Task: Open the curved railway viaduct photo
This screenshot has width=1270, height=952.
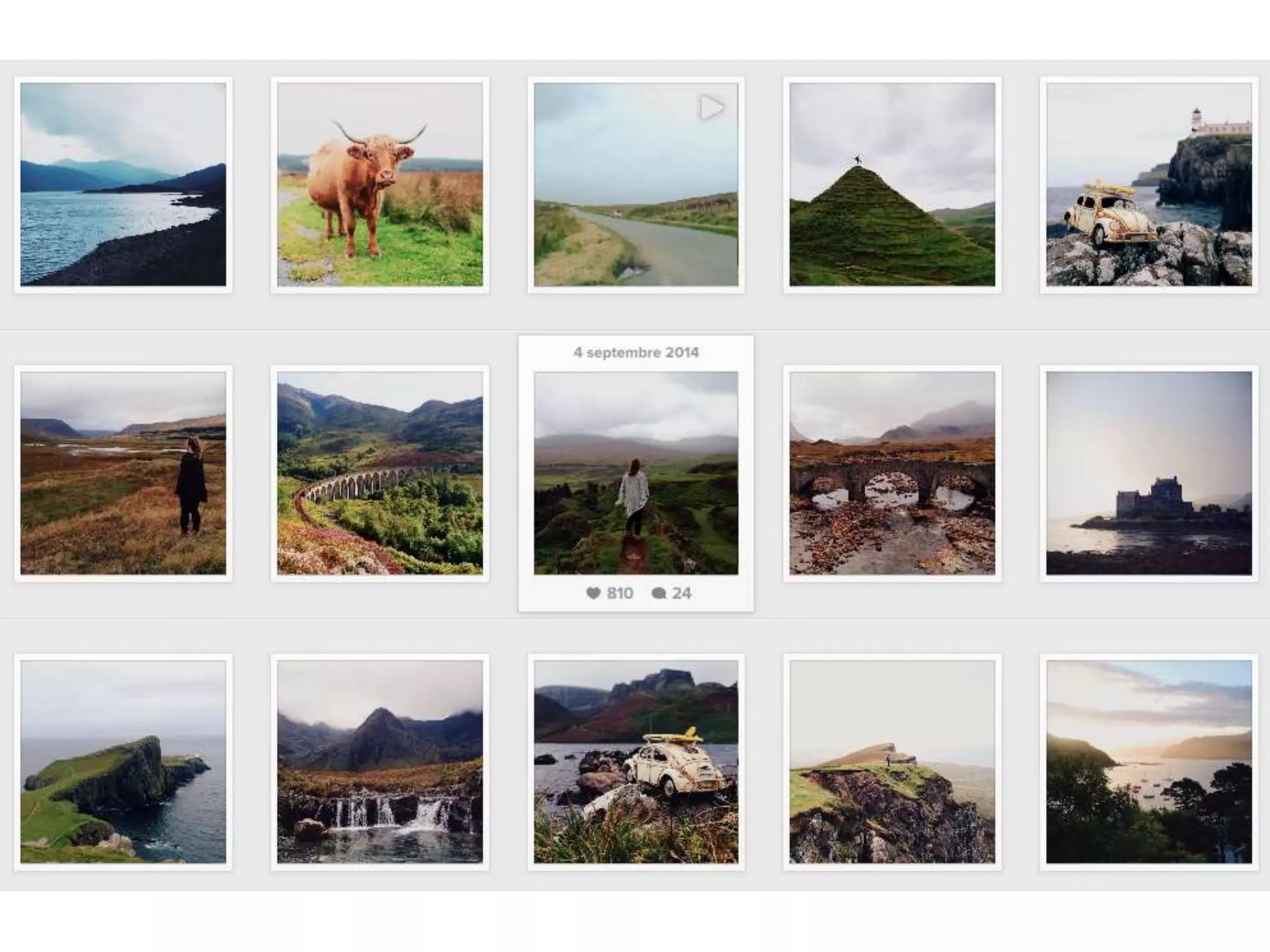Action: pos(380,473)
